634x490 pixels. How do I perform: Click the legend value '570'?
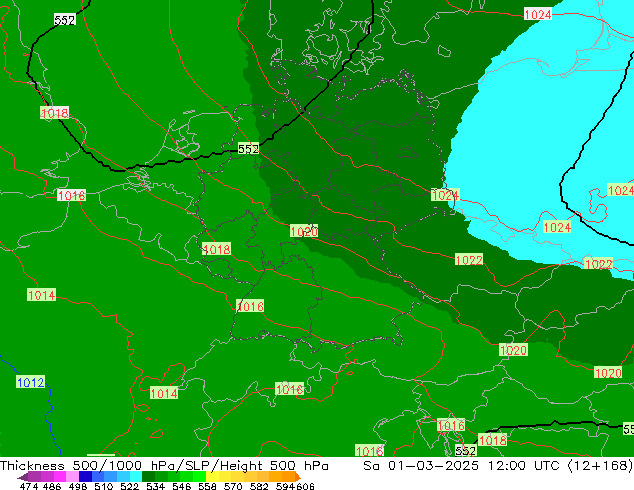tap(233, 486)
